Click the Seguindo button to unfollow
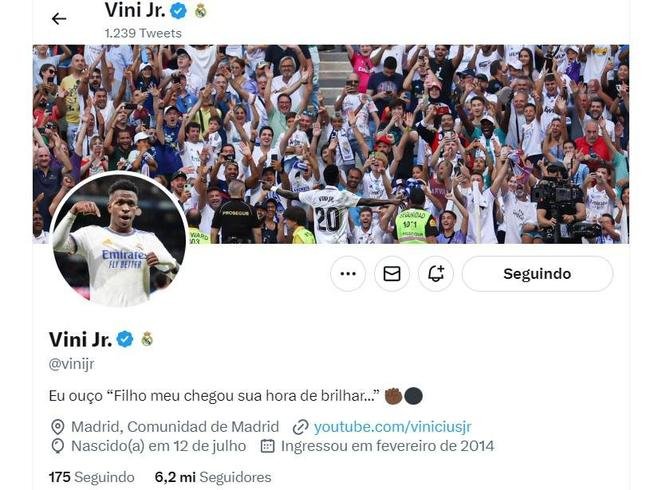 coord(537,274)
